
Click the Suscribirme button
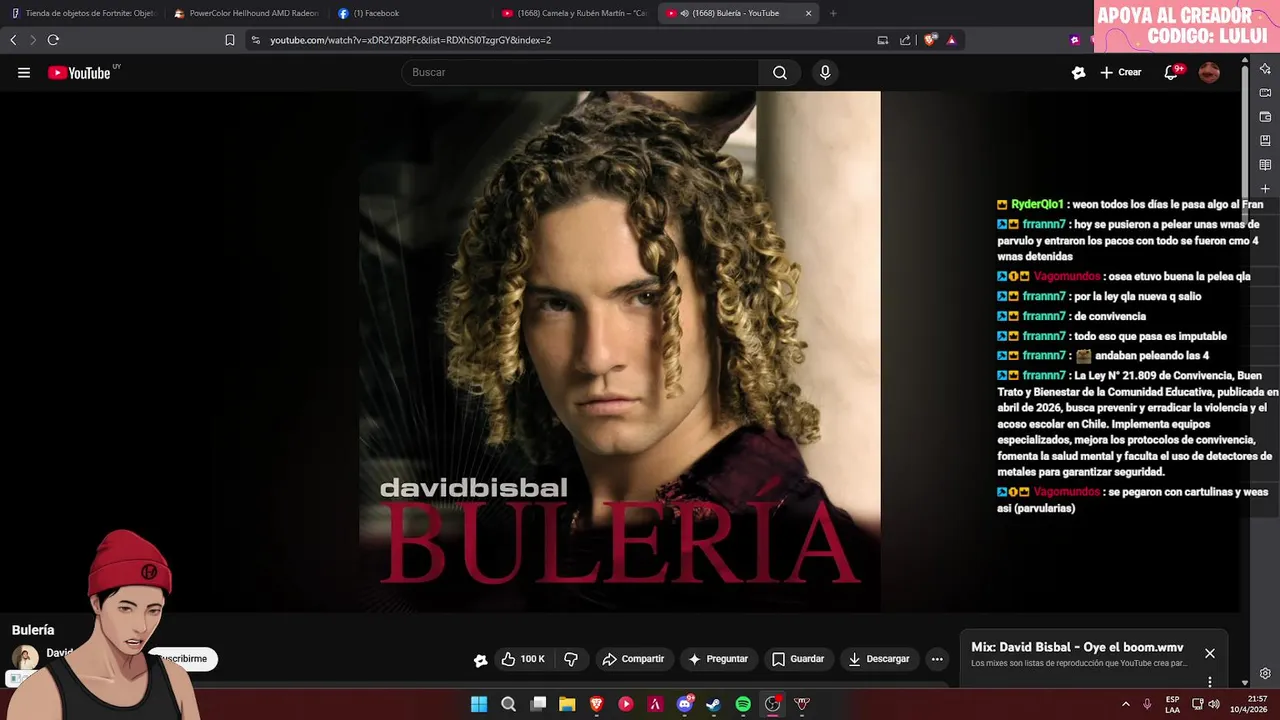point(182,659)
